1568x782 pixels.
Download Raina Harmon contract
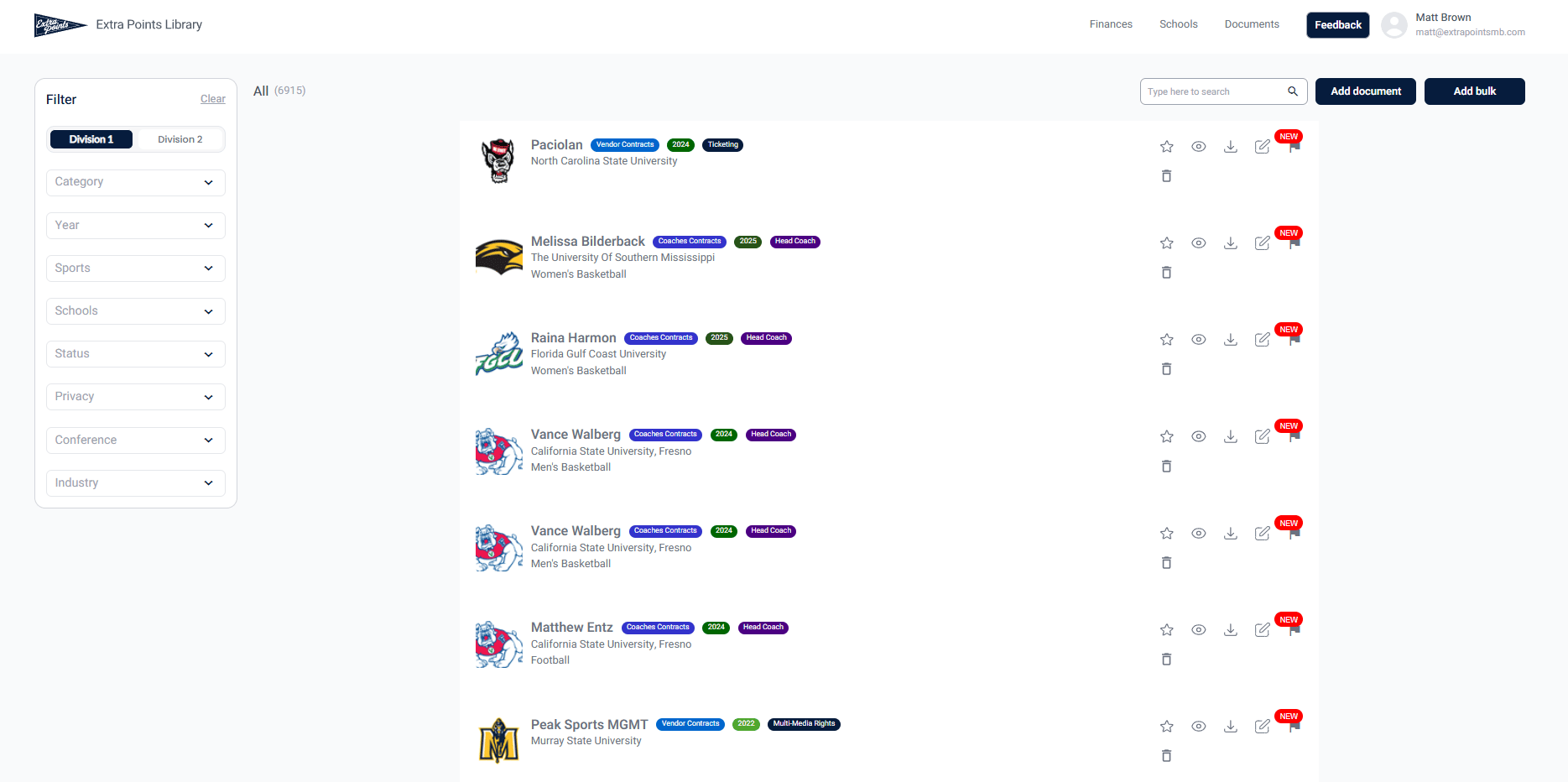click(1231, 340)
